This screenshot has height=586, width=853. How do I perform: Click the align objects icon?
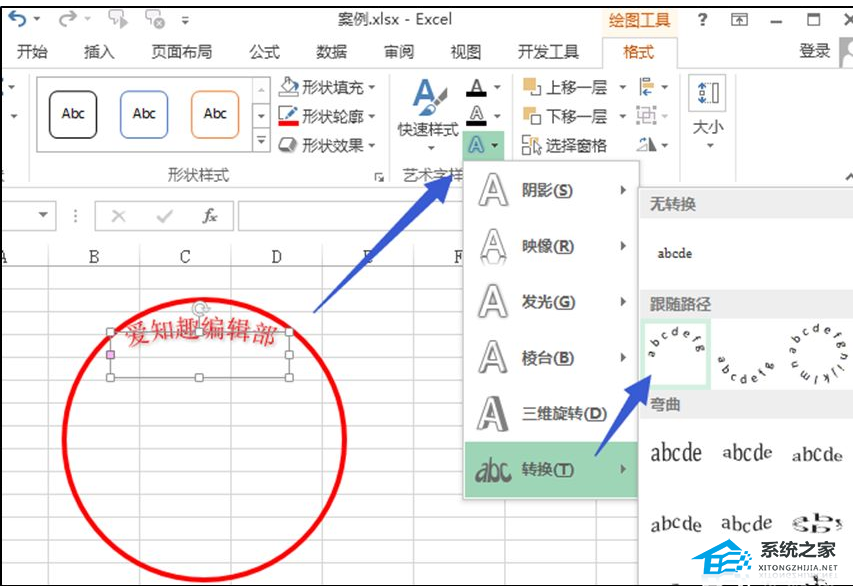tap(647, 87)
